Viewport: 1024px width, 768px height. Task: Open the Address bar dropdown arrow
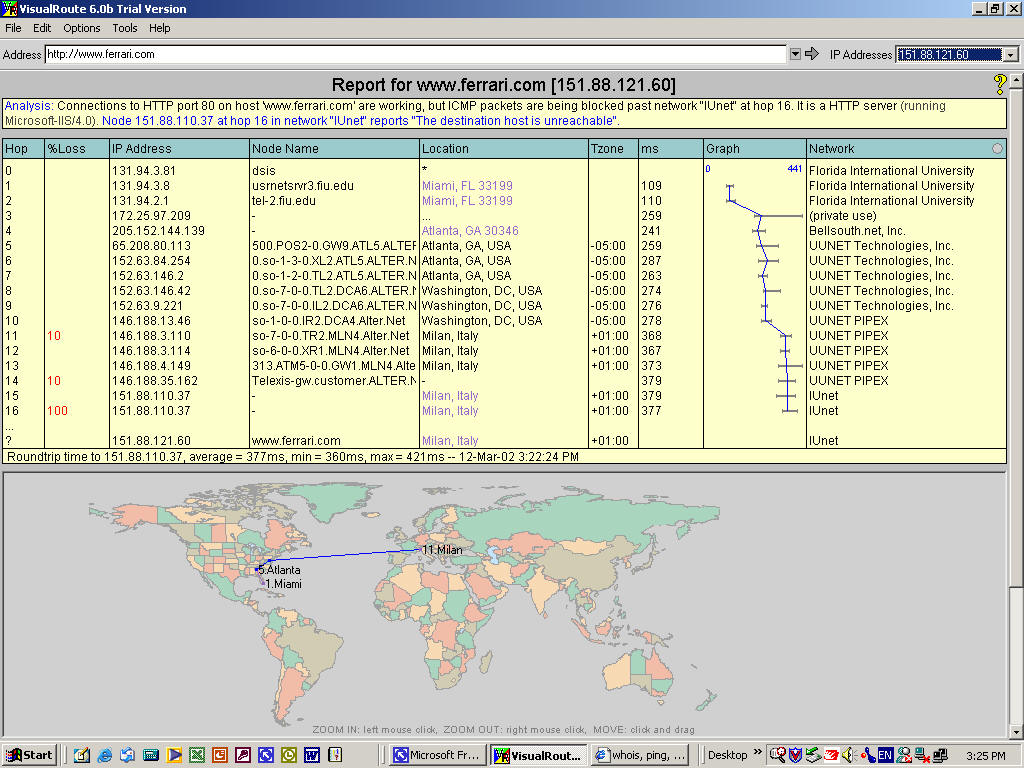(x=795, y=54)
